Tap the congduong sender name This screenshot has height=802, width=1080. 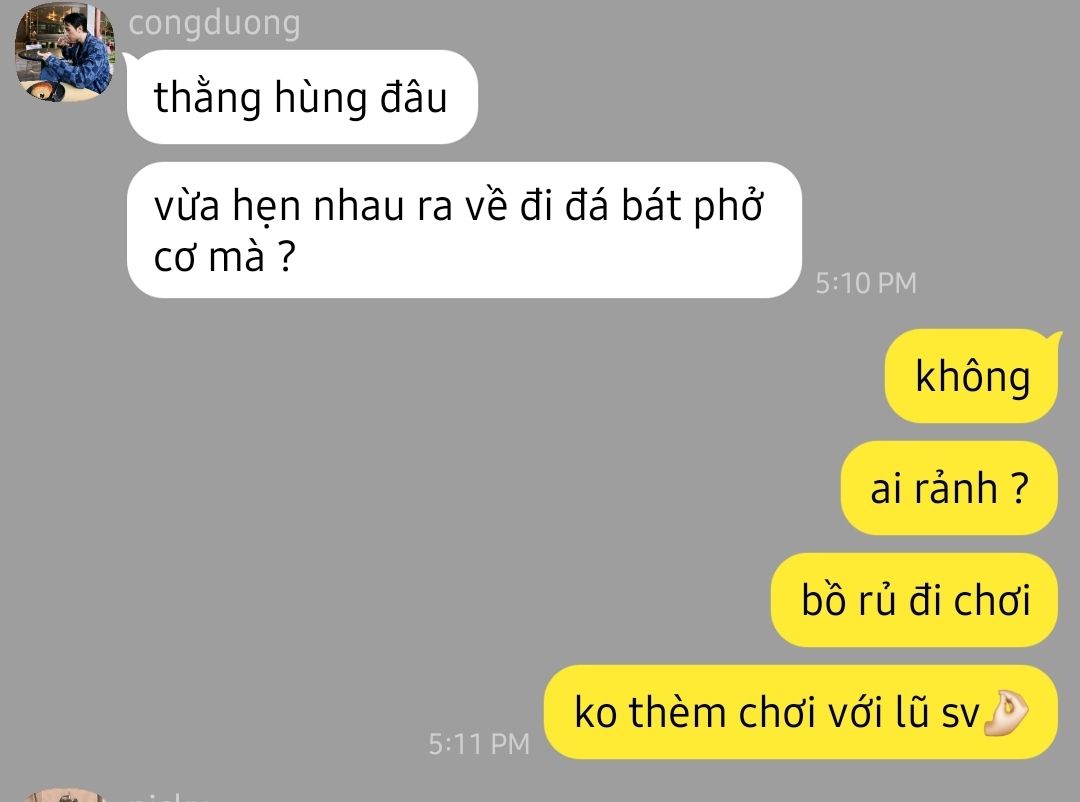tap(214, 23)
